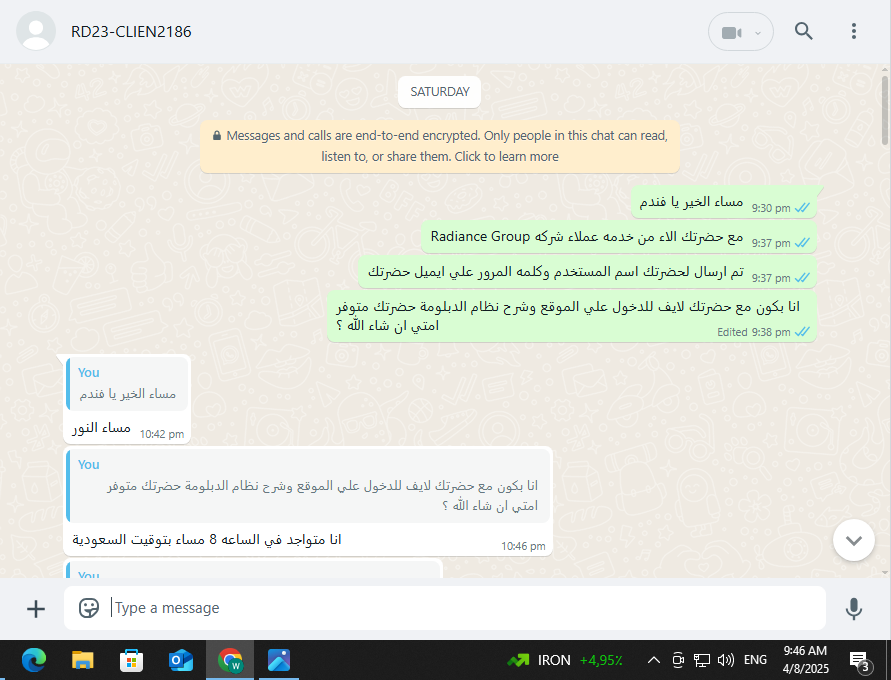Open the attach (plus) menu
The height and width of the screenshot is (680, 891).
tap(36, 608)
